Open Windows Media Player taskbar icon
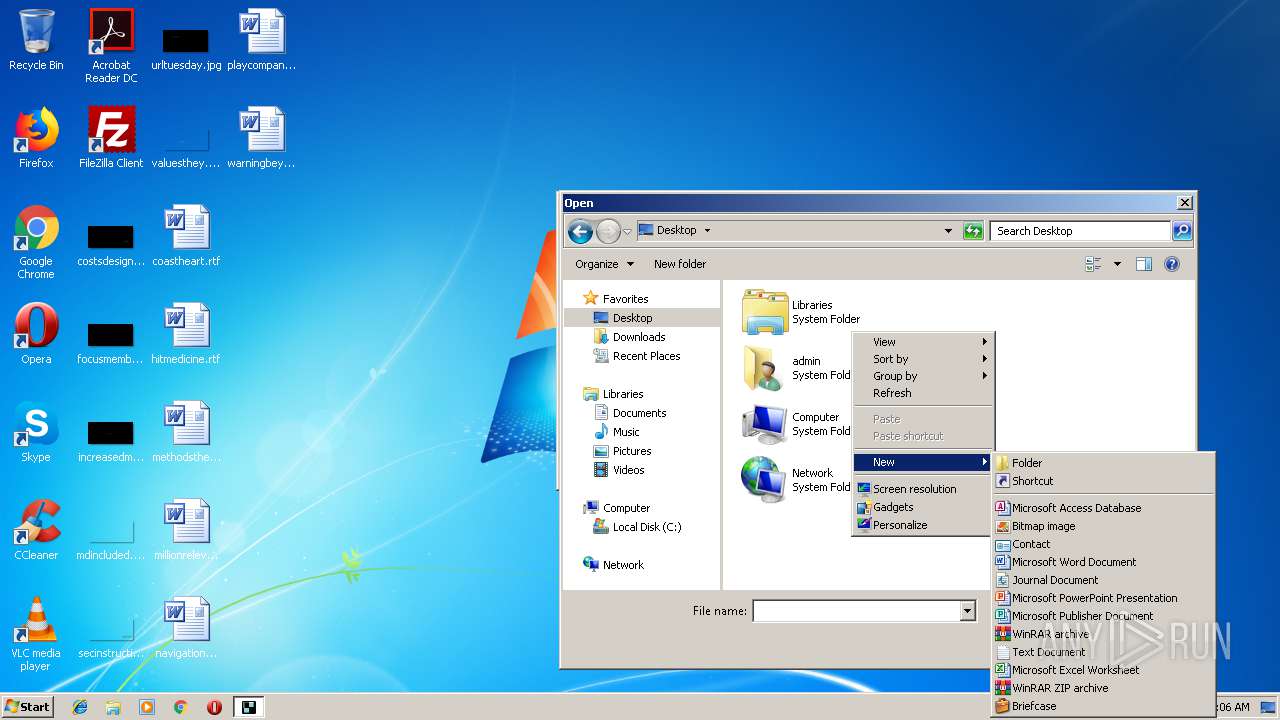This screenshot has height=720, width=1280. [x=147, y=707]
